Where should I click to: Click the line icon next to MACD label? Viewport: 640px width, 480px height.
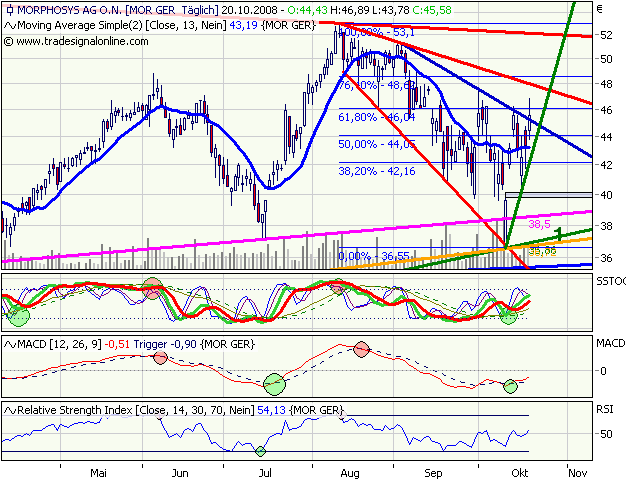tap(9, 345)
